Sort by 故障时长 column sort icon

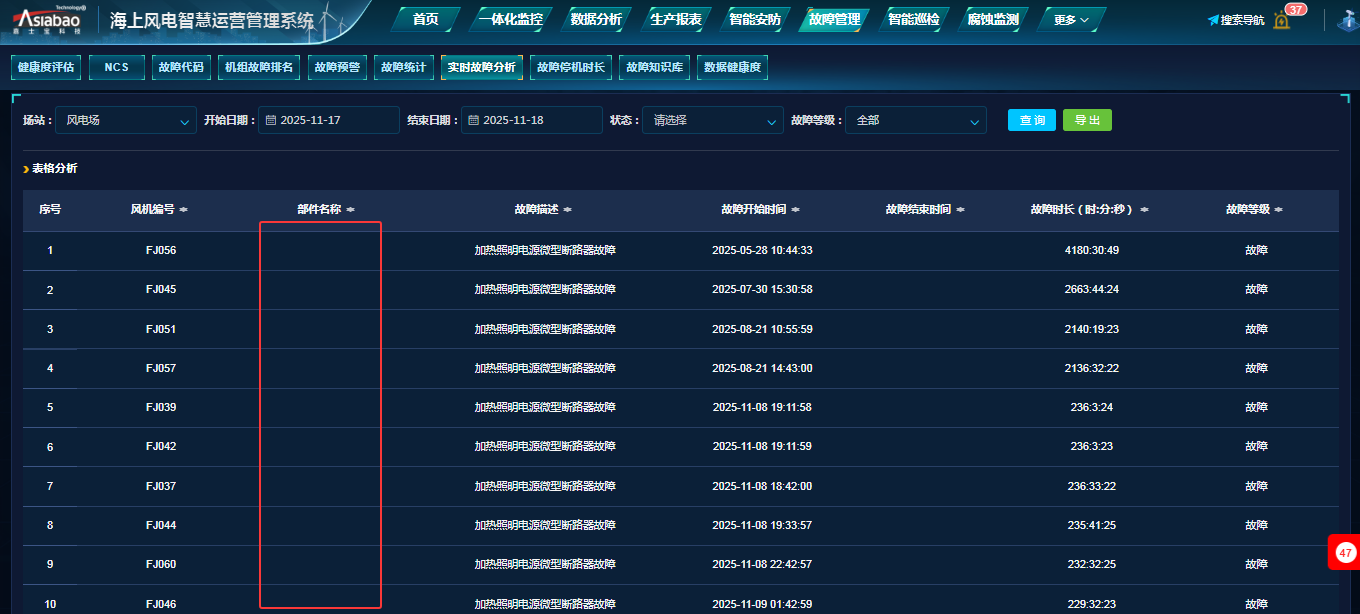(1144, 210)
